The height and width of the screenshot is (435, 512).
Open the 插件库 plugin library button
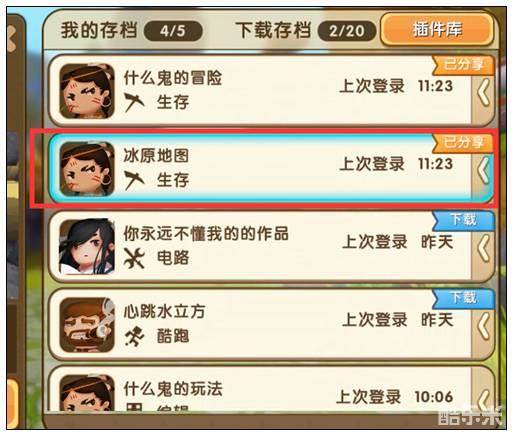(437, 29)
